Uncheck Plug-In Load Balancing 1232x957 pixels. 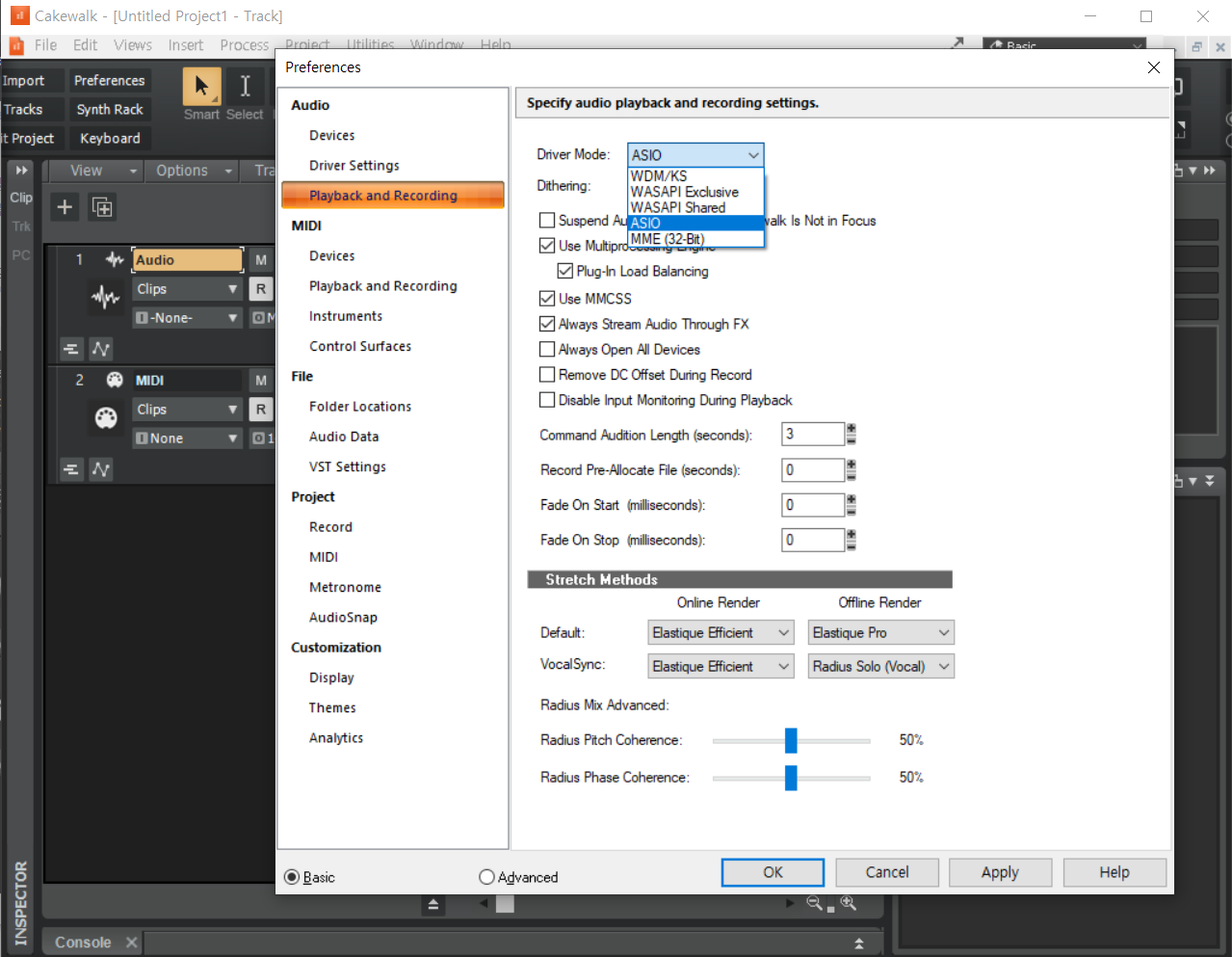(565, 271)
